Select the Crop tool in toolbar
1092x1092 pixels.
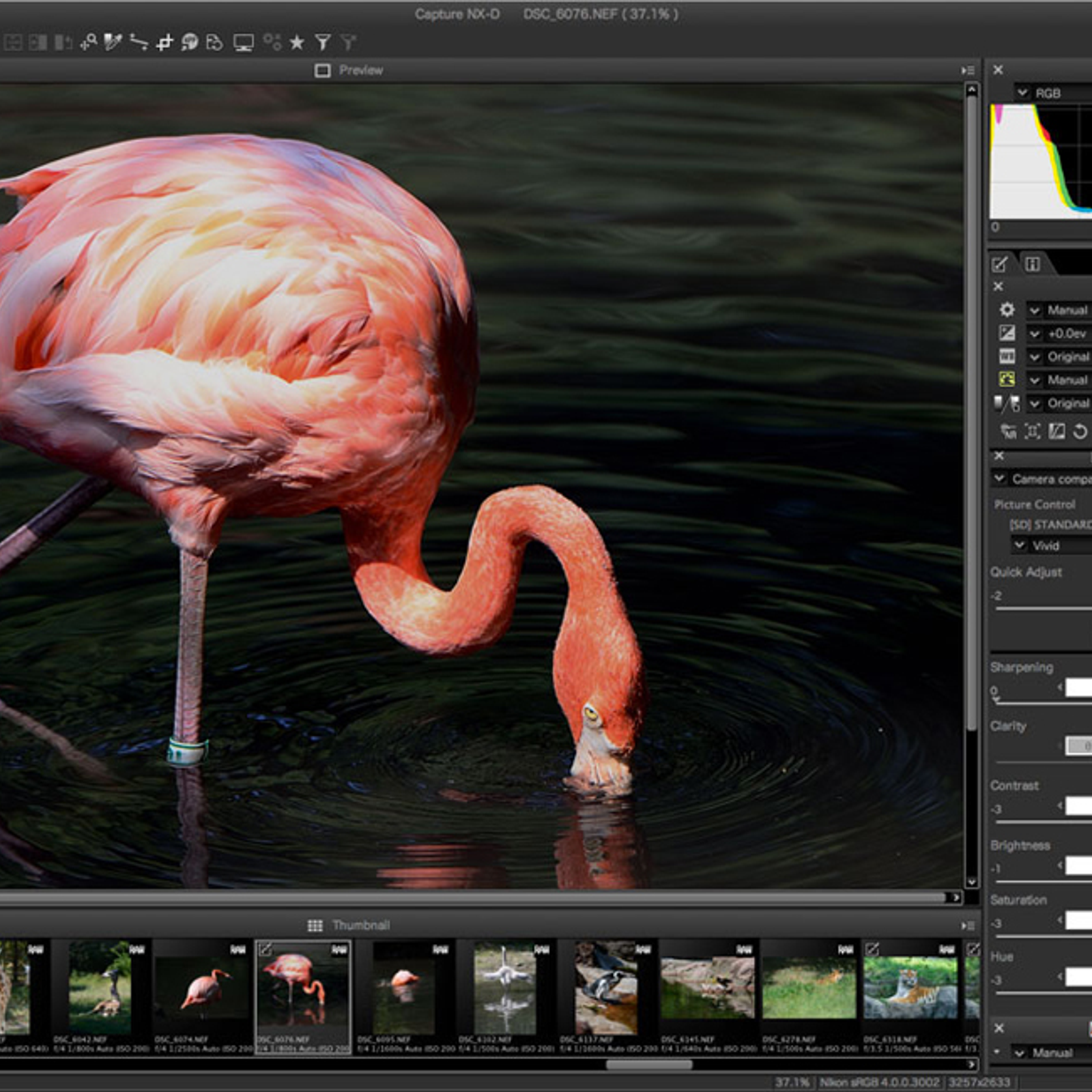coord(164,43)
